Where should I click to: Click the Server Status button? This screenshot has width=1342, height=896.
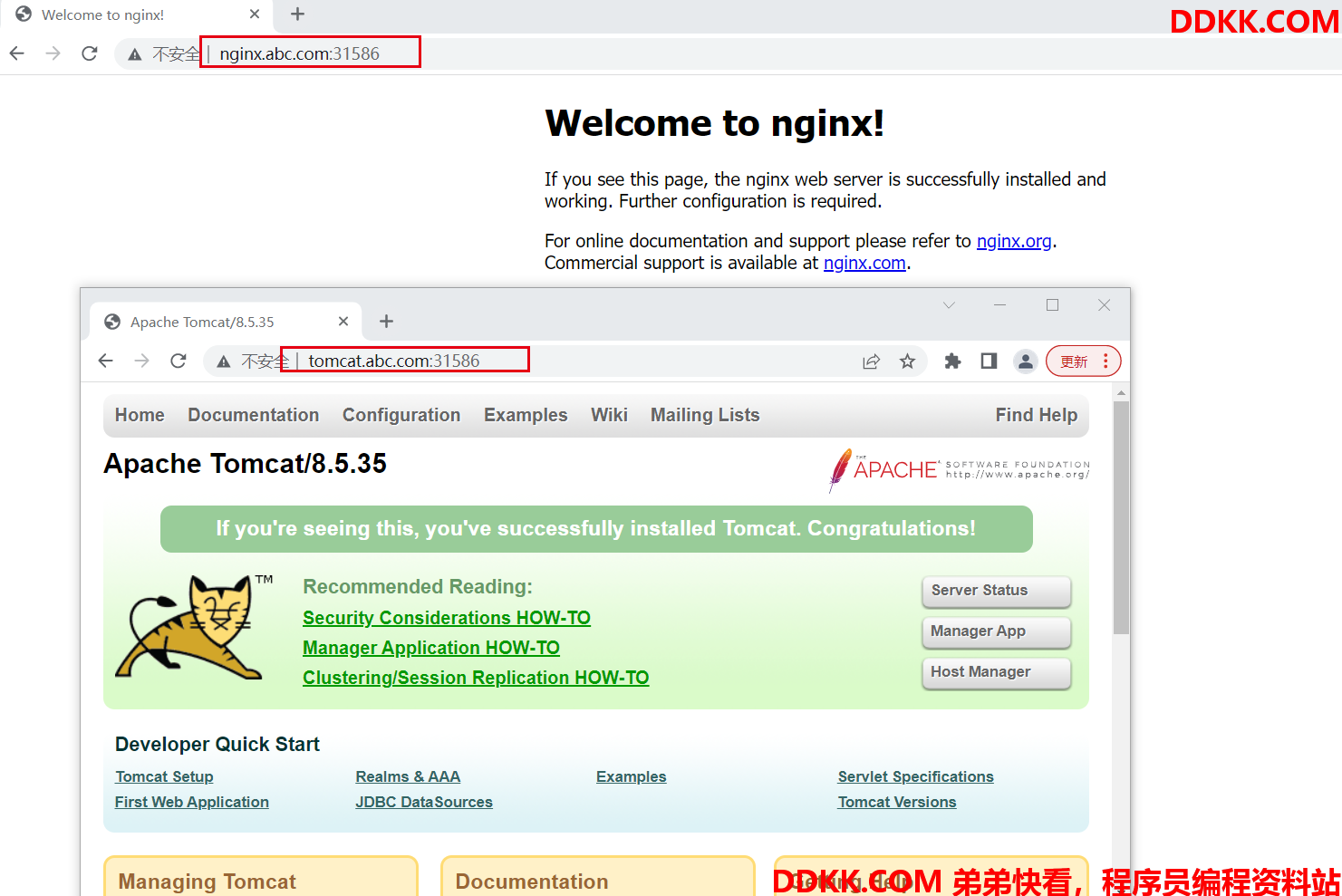[997, 591]
